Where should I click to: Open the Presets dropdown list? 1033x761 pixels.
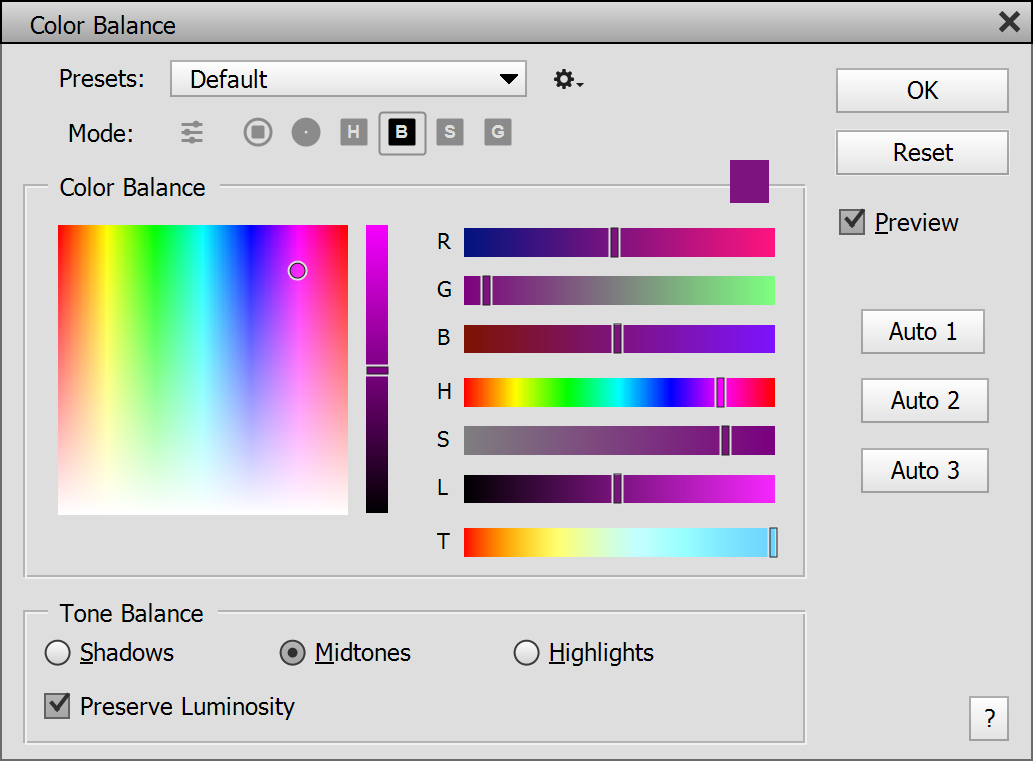tap(348, 79)
